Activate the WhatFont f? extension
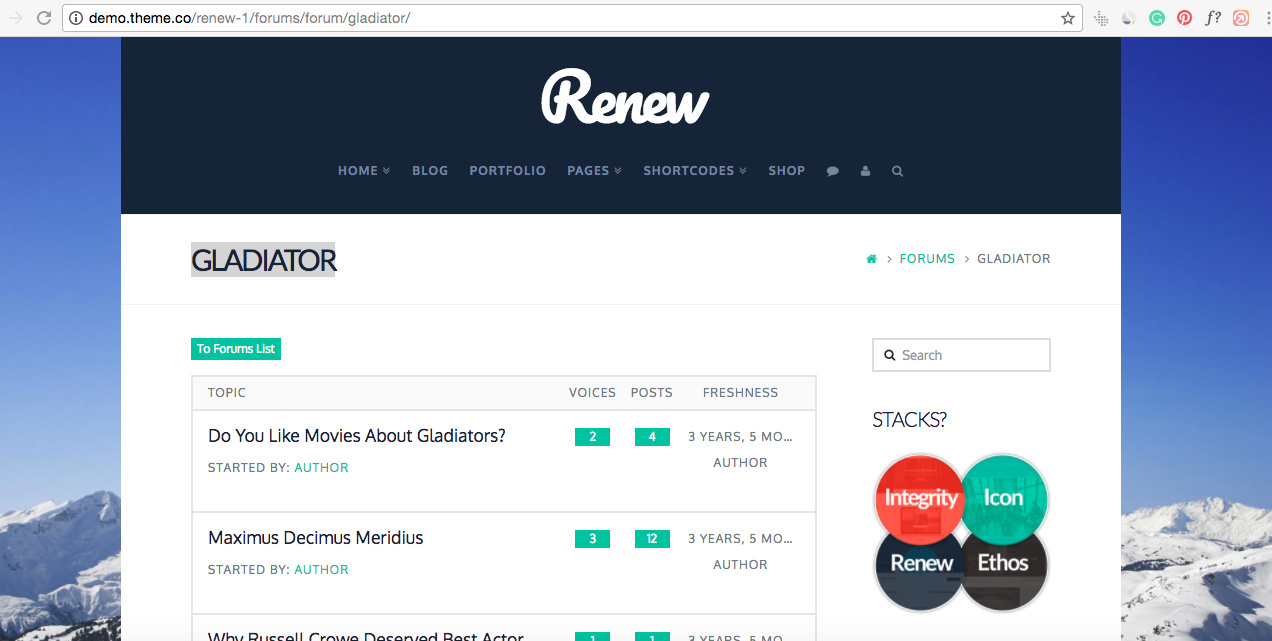 (x=1213, y=18)
